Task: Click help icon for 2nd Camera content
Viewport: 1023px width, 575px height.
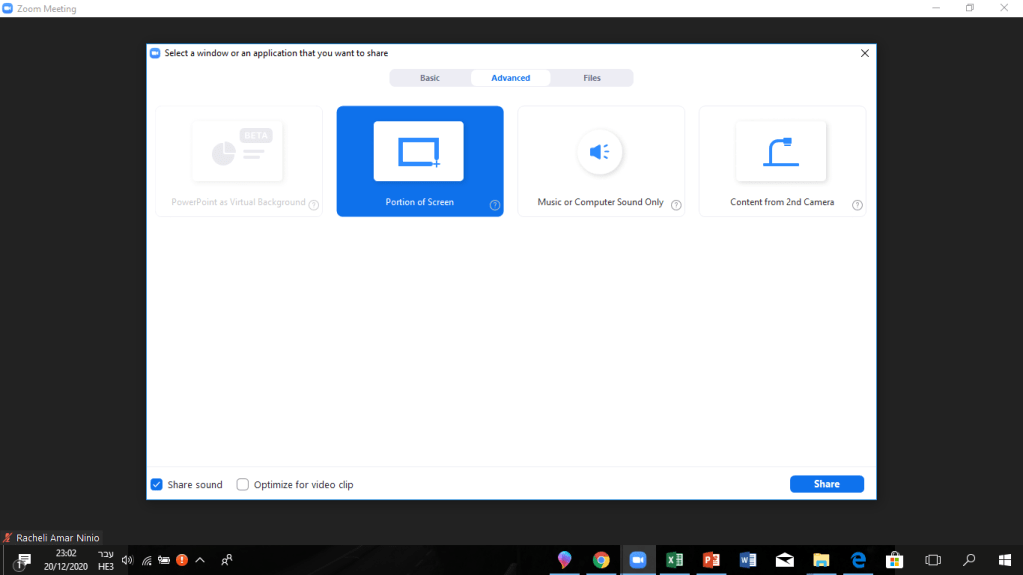Action: pyautogui.click(x=857, y=205)
